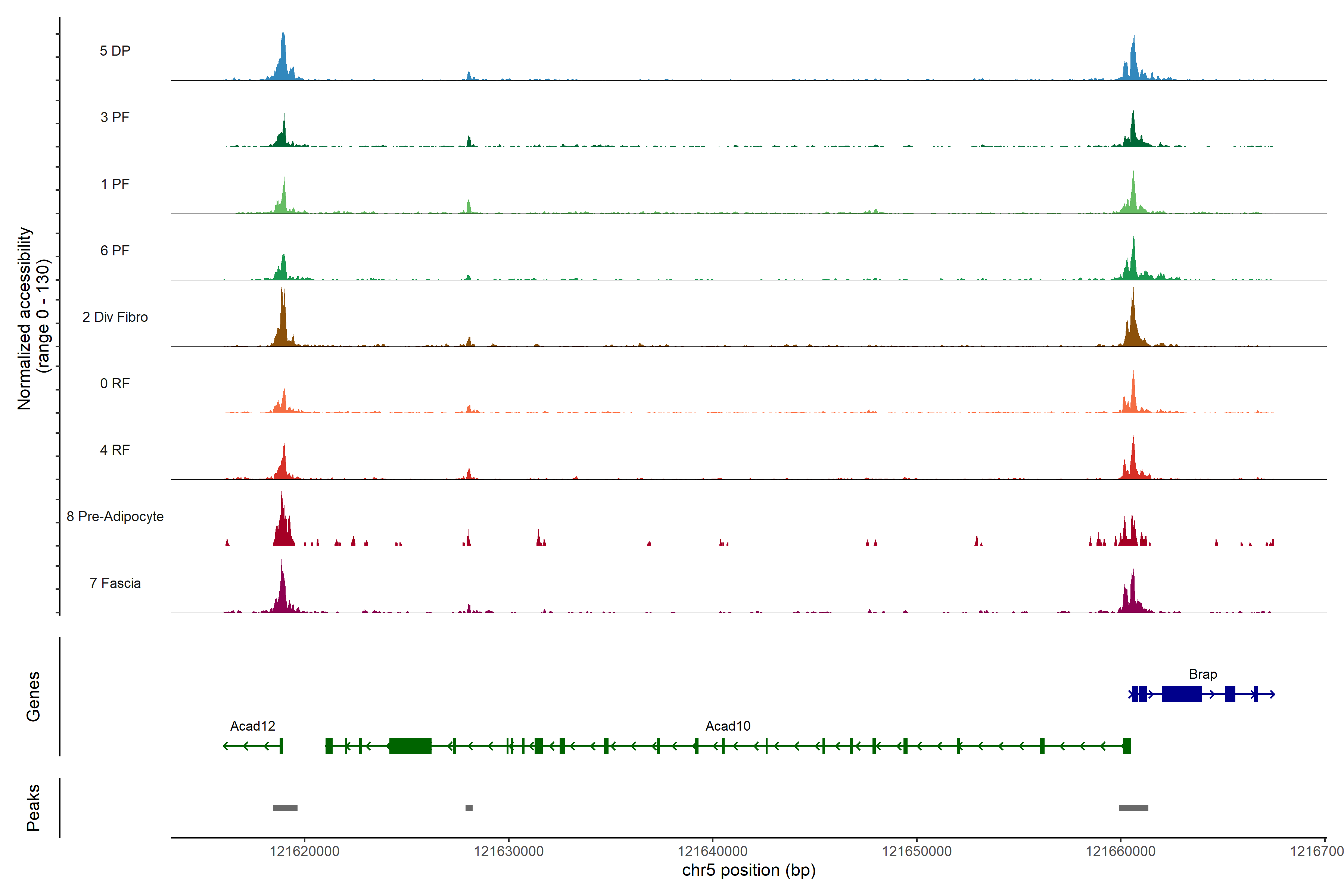Click the Acad12 gene label

click(x=253, y=726)
